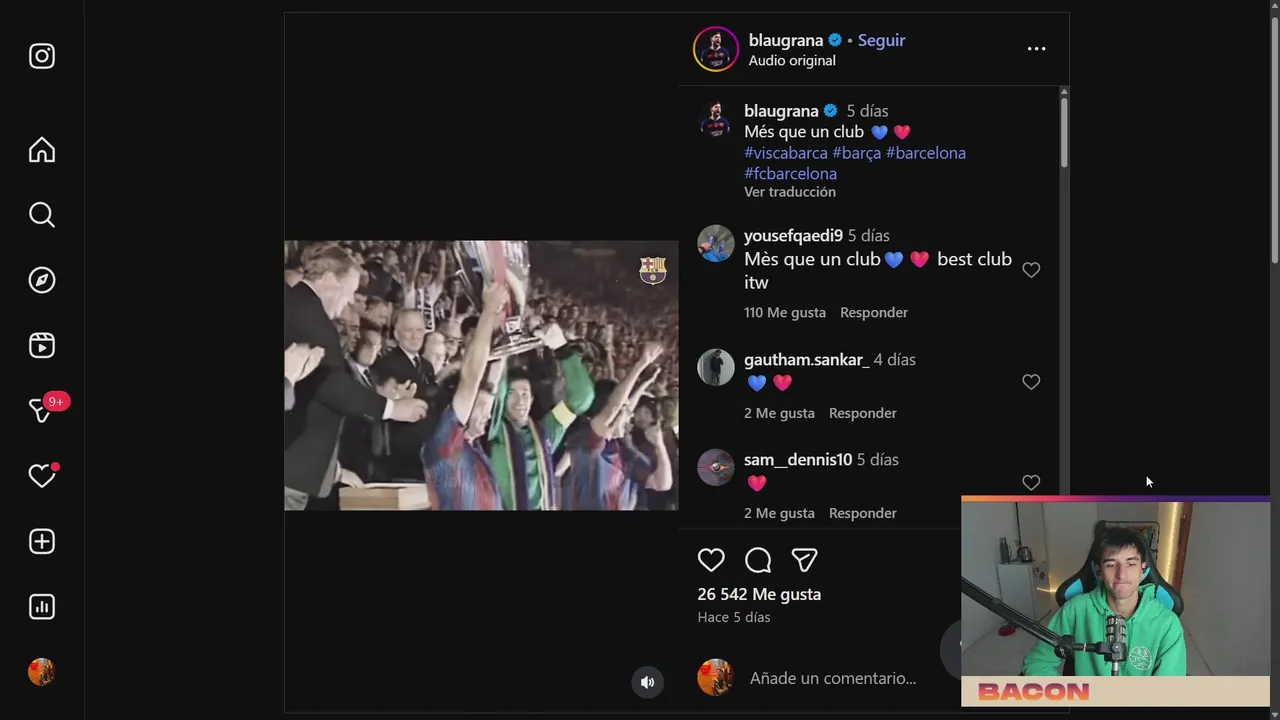Click the comments scrollbar
Viewport: 1280px width, 720px height.
pyautogui.click(x=1064, y=130)
